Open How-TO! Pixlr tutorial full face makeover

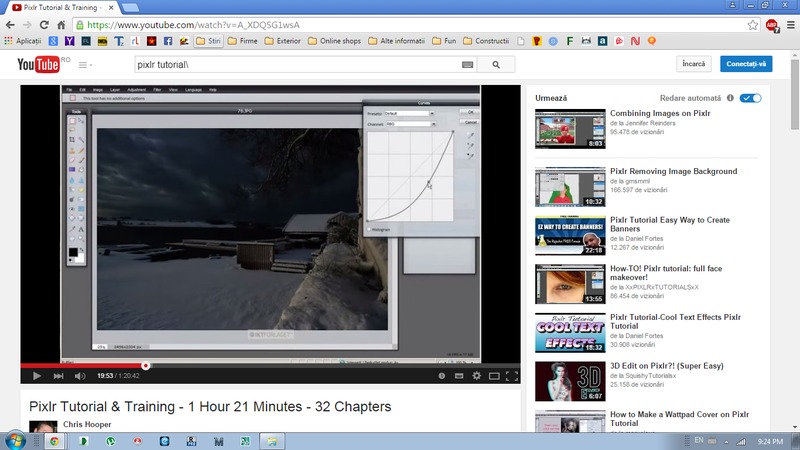(666, 273)
